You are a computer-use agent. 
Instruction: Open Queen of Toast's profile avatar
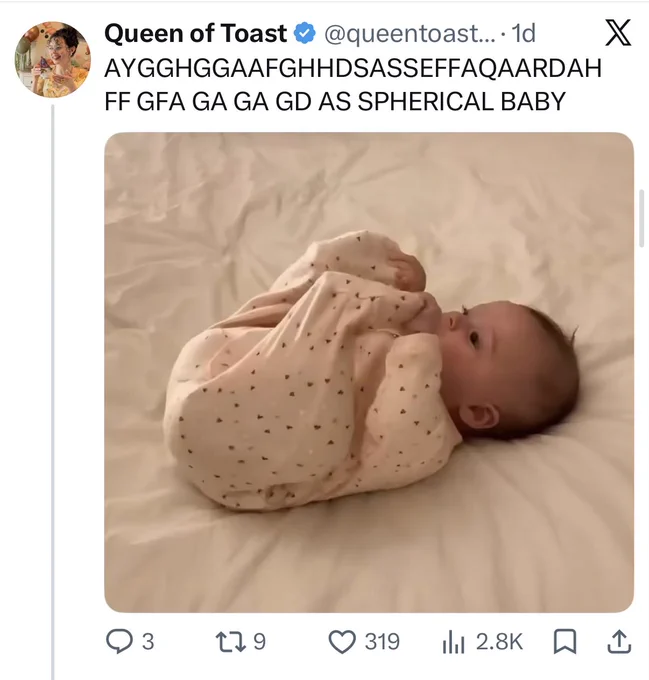point(52,59)
